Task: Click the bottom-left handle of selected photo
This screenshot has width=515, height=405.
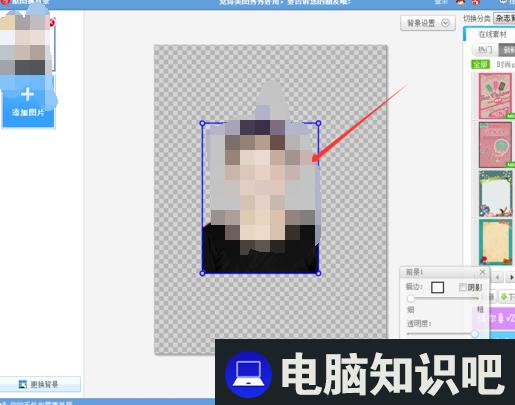Action: (202, 273)
